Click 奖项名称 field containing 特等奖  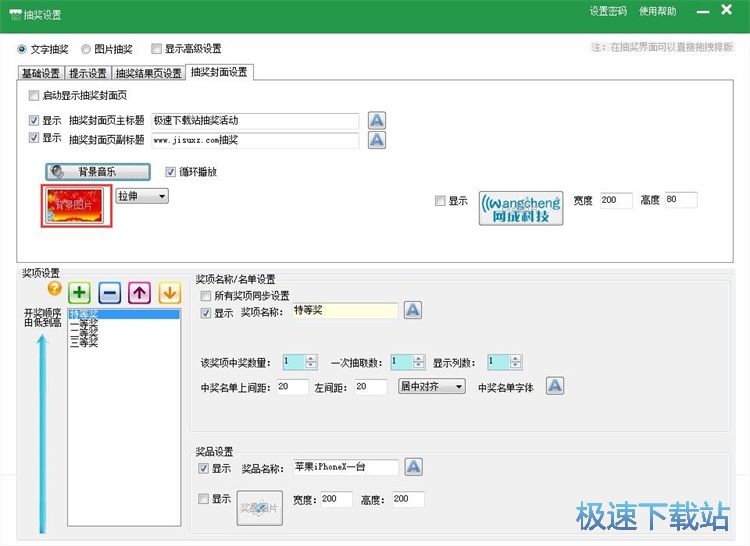coord(345,311)
